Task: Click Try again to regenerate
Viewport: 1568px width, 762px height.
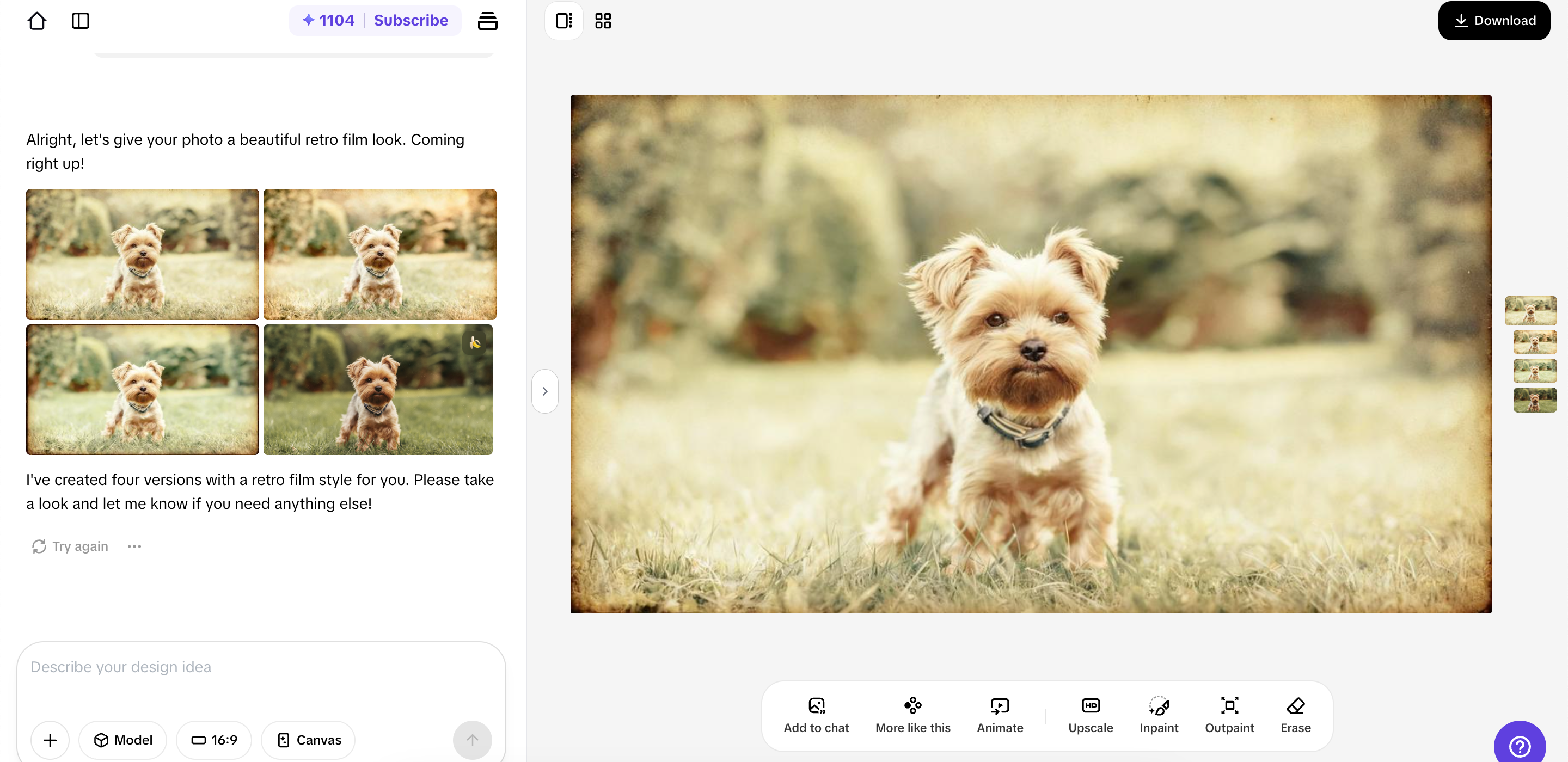Action: coord(71,546)
